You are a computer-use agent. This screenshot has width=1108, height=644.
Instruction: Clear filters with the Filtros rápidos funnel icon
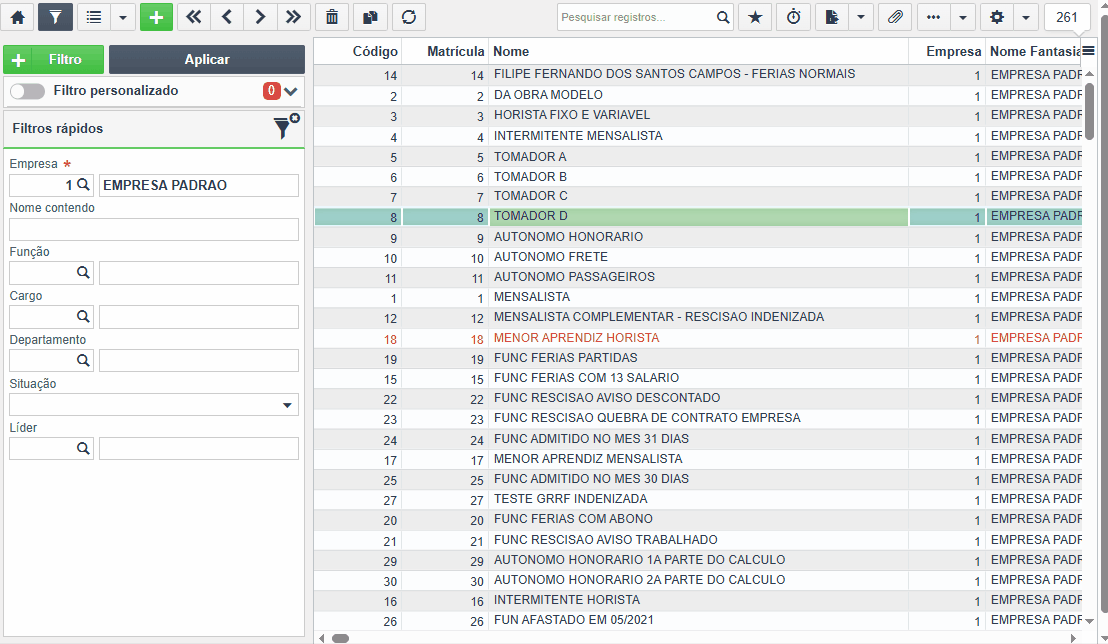tap(286, 127)
